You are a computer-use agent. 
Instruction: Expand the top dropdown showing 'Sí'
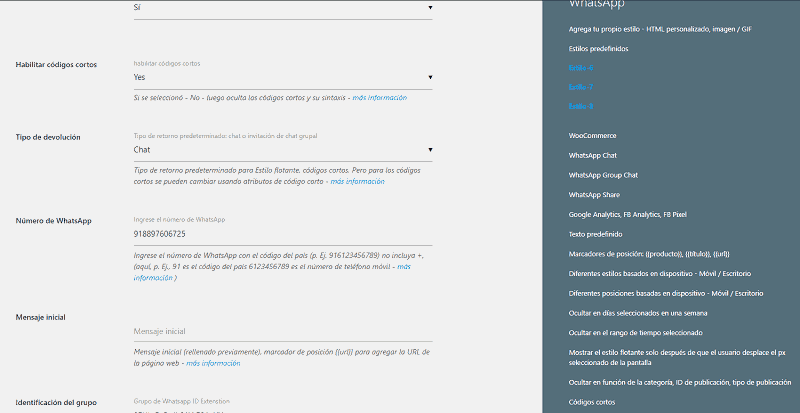point(283,9)
